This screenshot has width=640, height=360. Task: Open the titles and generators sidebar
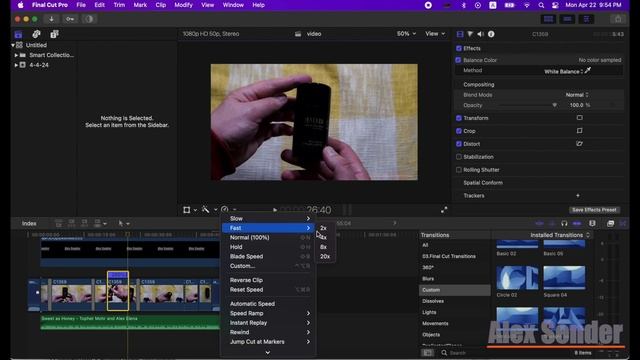click(x=54, y=34)
